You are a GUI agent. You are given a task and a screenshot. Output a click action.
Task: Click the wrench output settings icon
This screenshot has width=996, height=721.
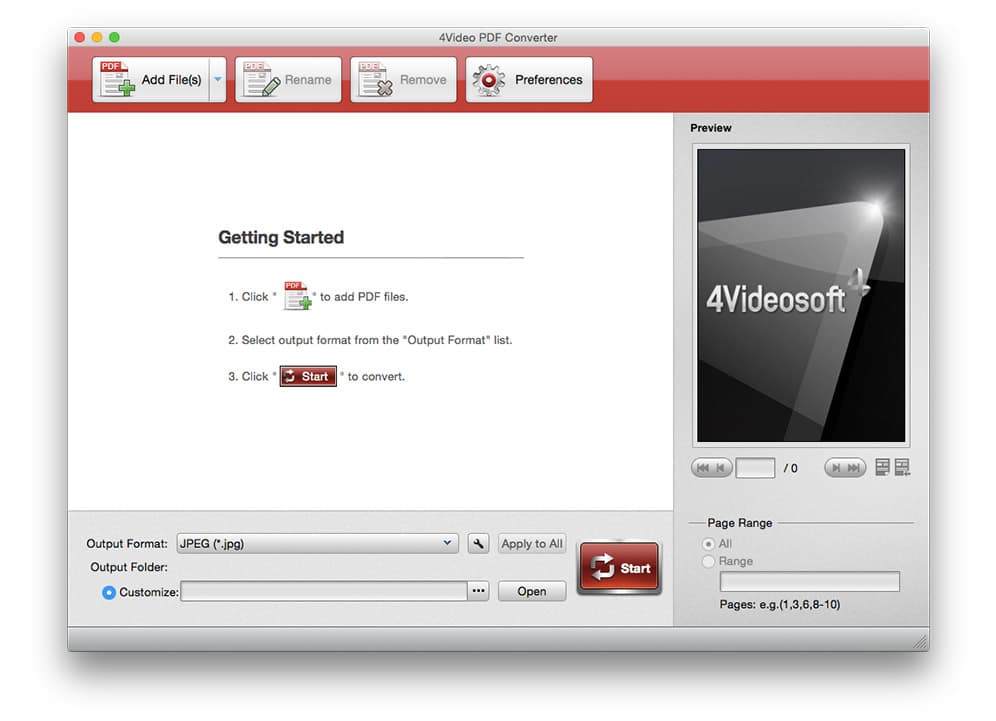(478, 543)
